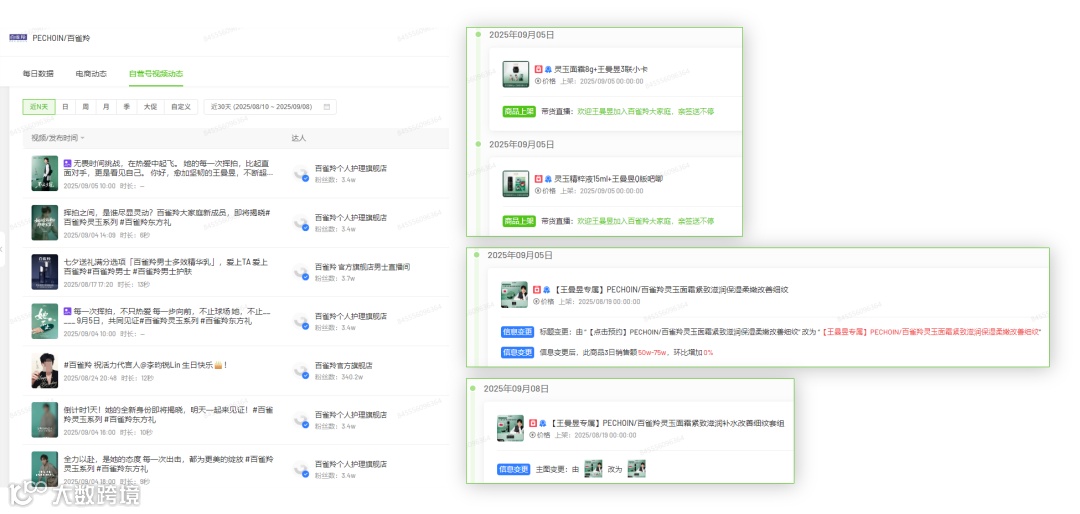Open the 近30天 date range picker
Viewport: 1080px width, 514px height.
coord(270,107)
